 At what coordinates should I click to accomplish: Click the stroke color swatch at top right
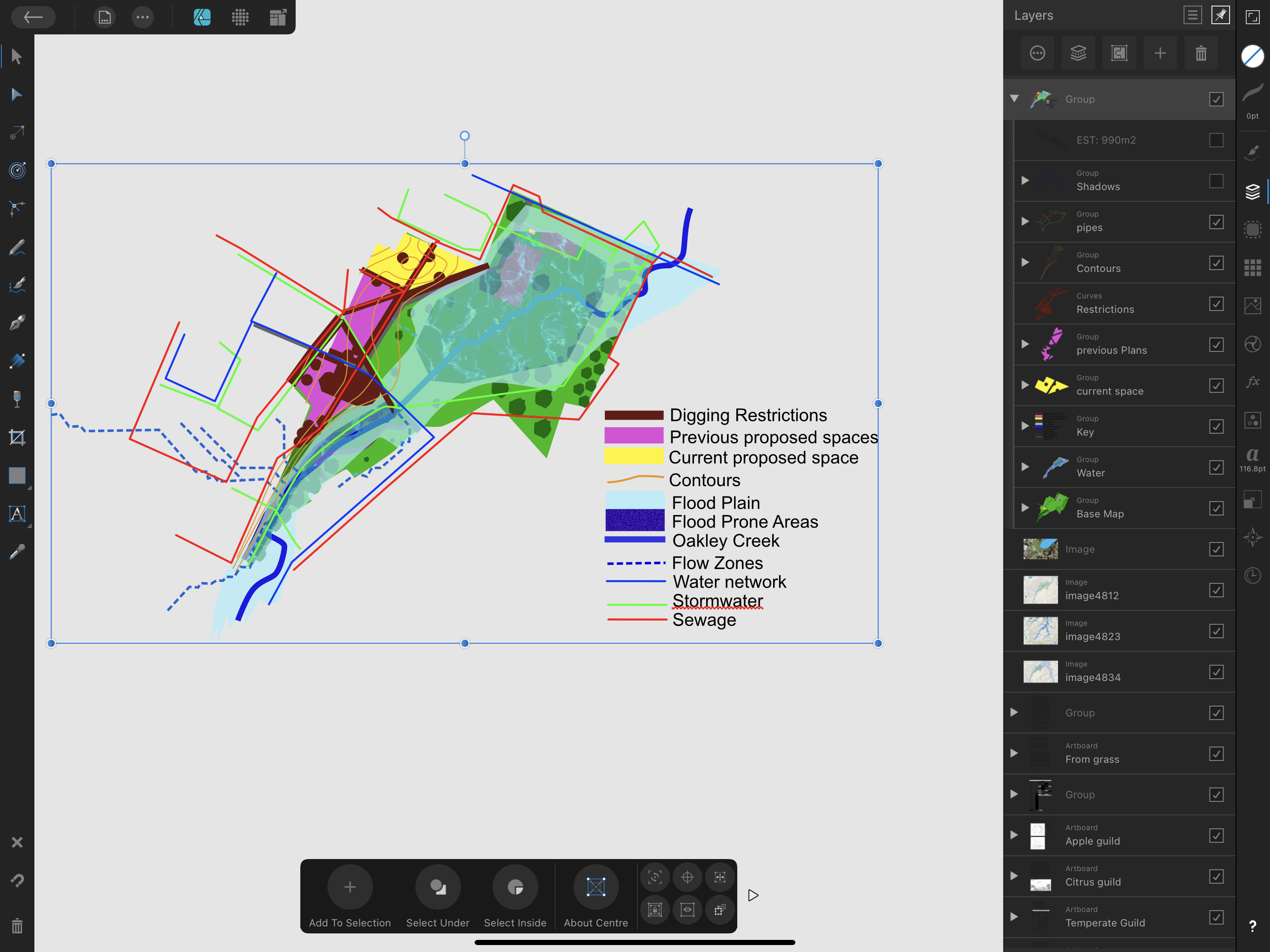tap(1252, 56)
